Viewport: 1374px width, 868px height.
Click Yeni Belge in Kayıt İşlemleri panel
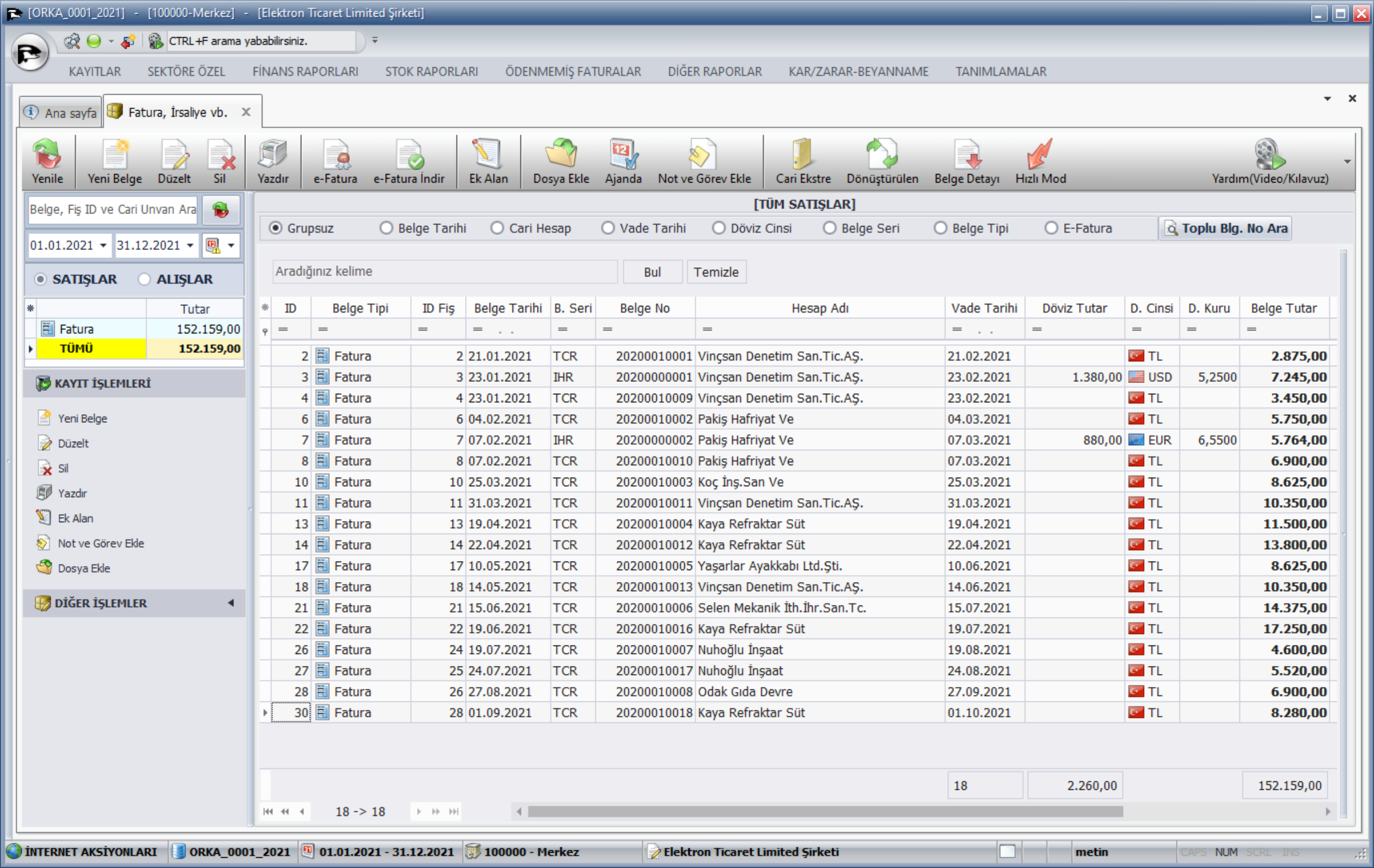point(72,418)
